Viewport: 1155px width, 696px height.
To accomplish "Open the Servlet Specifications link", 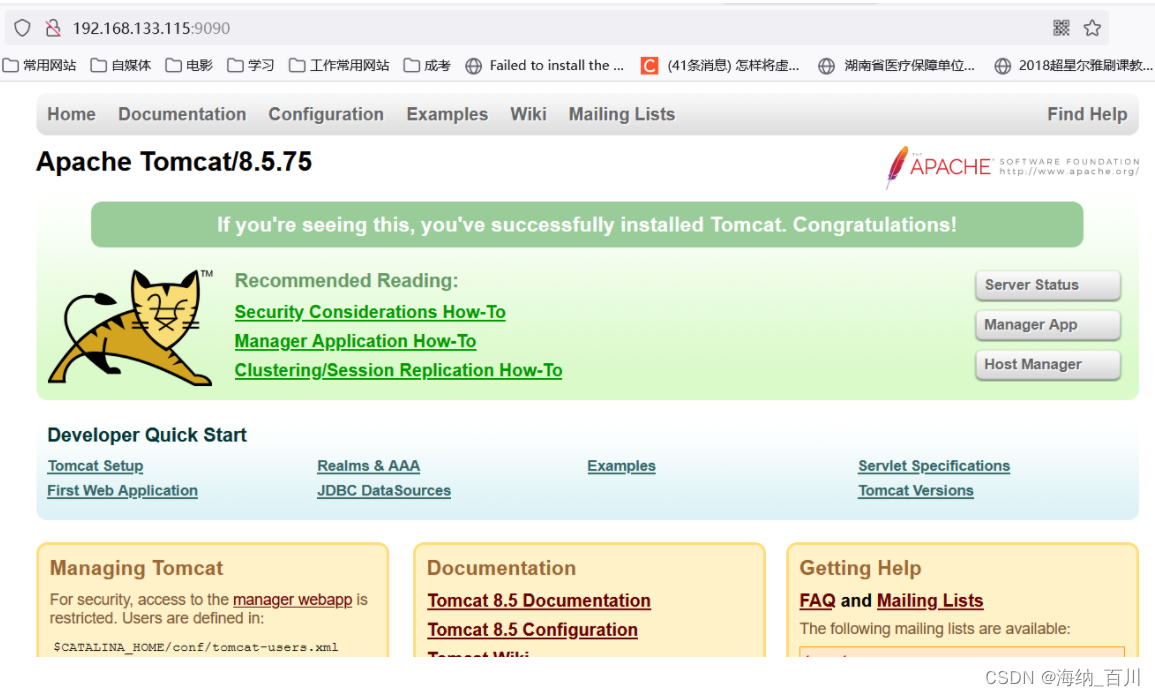I will coord(934,466).
